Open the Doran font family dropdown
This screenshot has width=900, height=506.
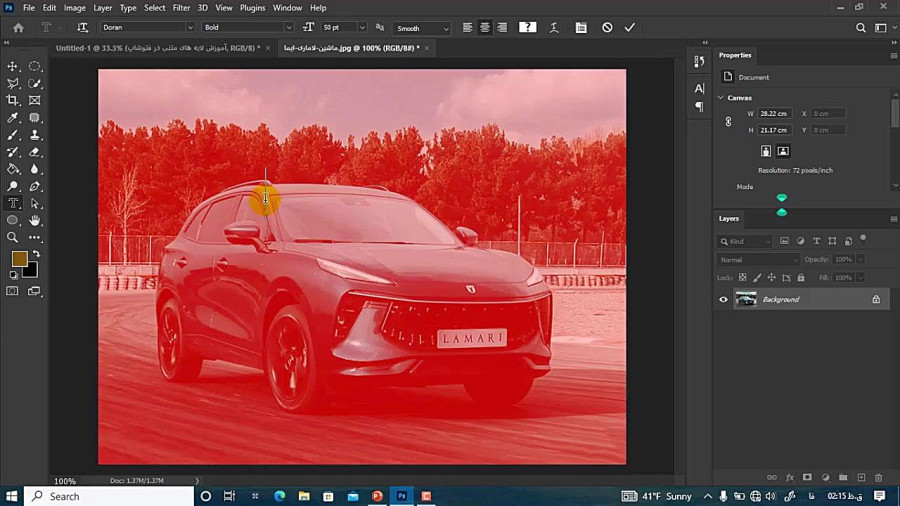(190, 28)
